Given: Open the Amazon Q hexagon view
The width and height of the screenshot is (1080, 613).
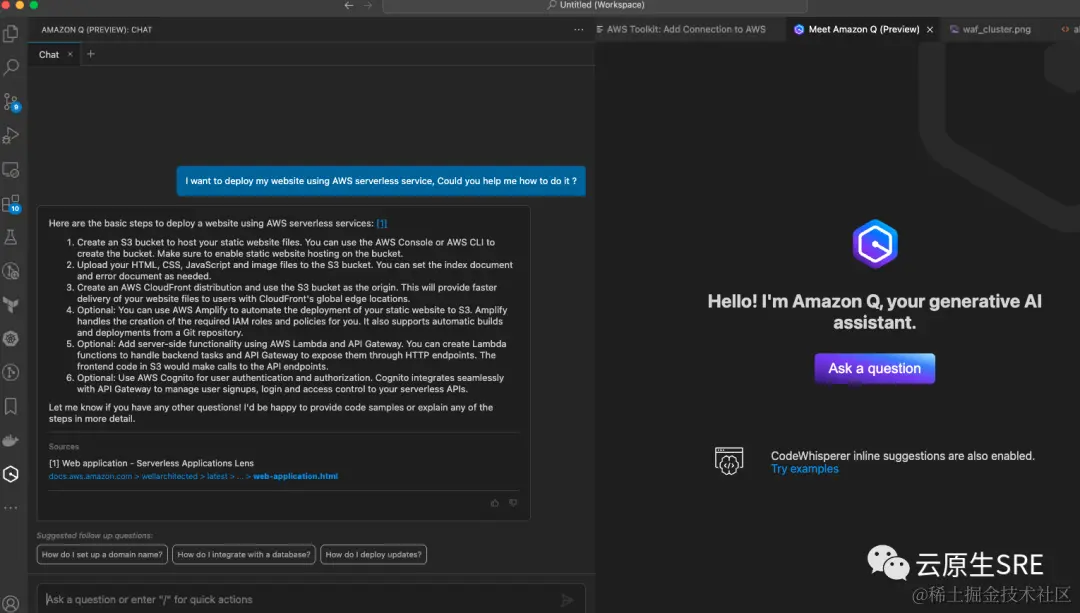Looking at the screenshot, I should point(11,474).
